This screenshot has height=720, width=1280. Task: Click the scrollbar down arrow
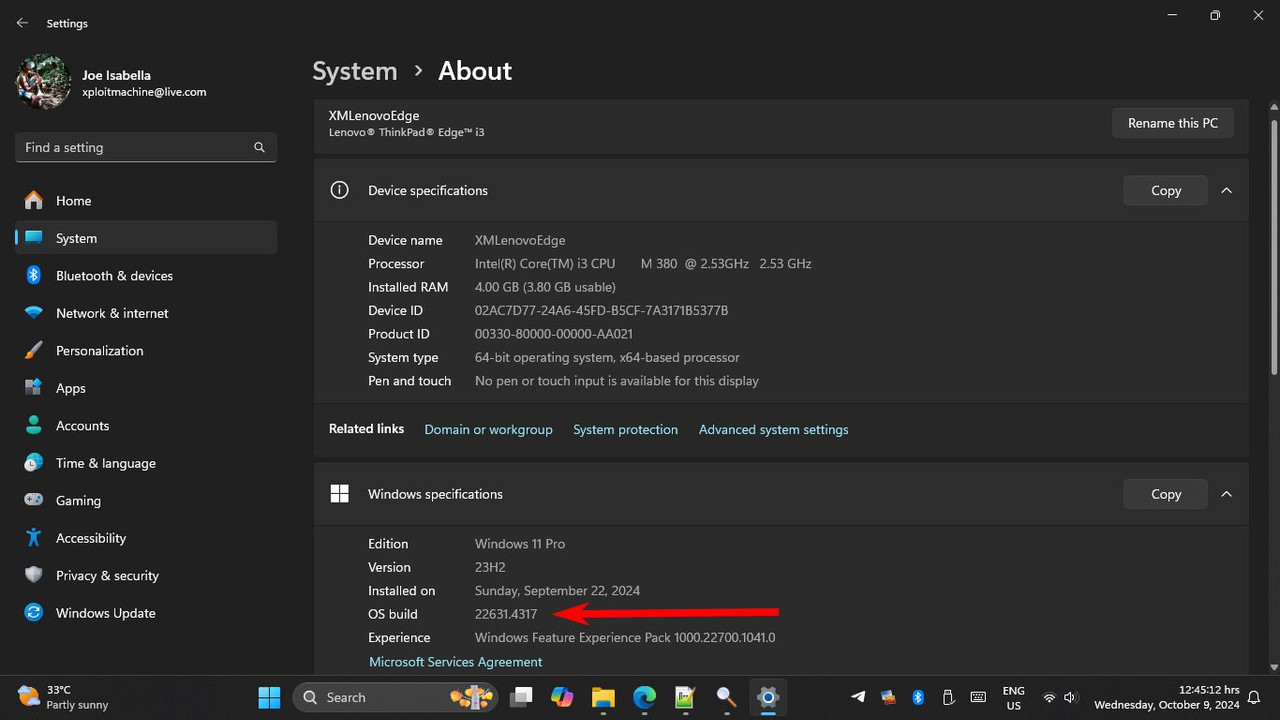[x=1273, y=667]
